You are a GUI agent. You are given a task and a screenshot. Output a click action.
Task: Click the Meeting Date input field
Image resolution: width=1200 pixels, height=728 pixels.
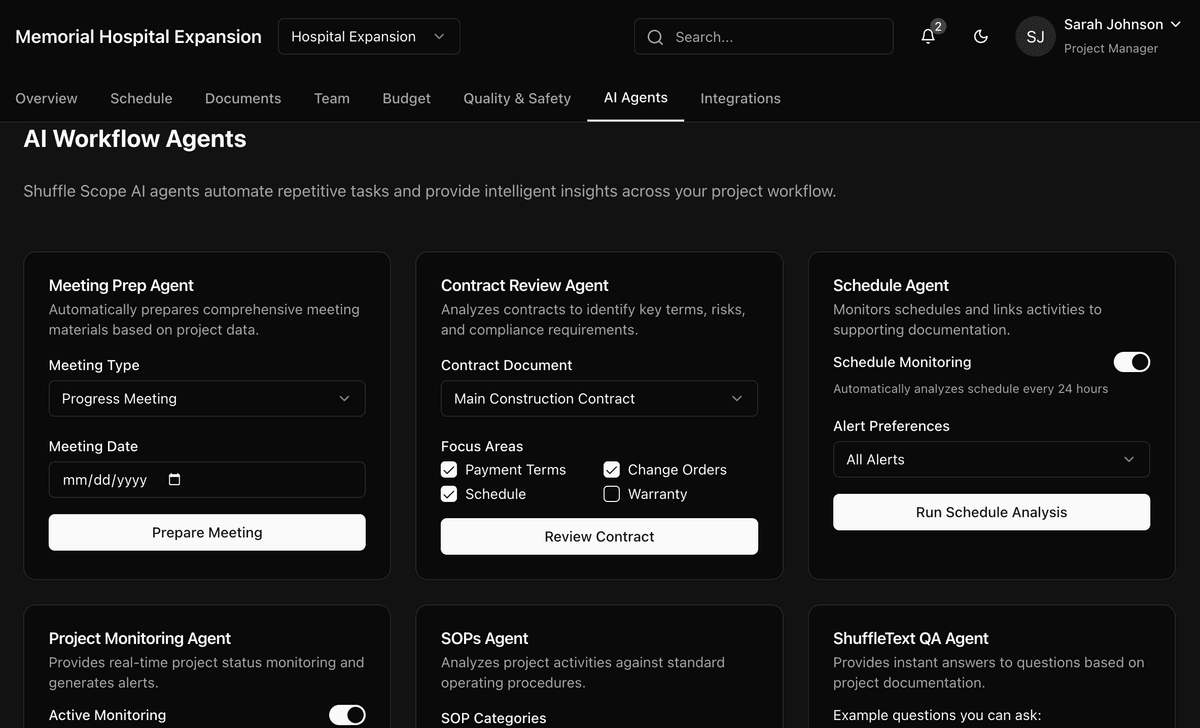207,480
